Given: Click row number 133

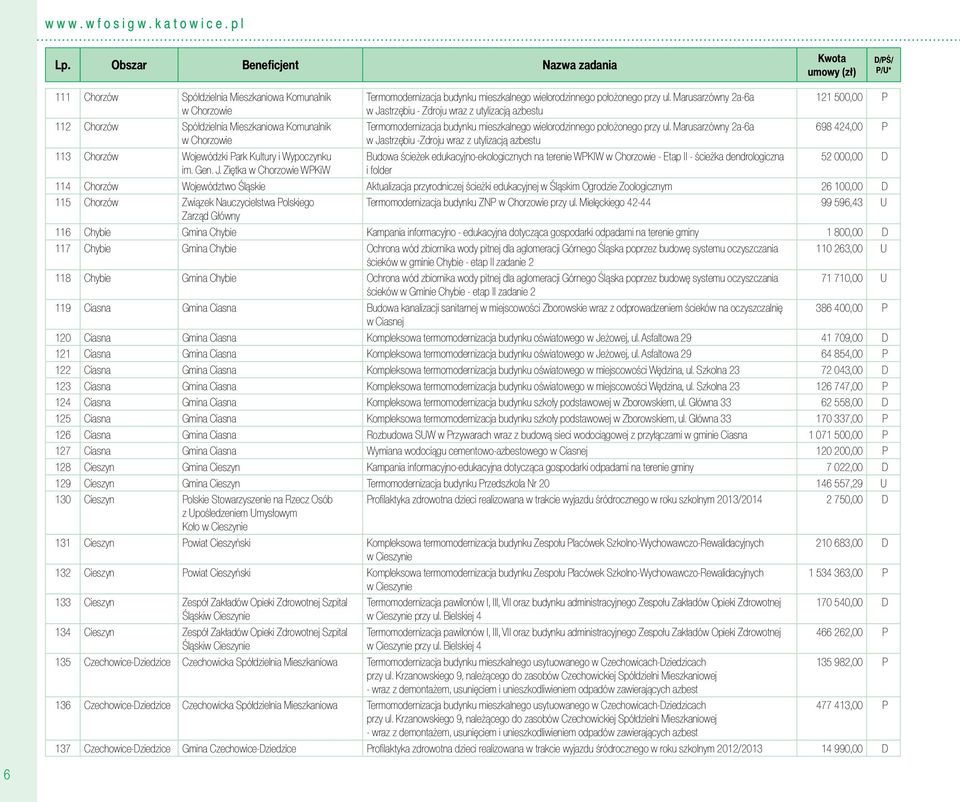Looking at the screenshot, I should pyautogui.click(x=63, y=602).
